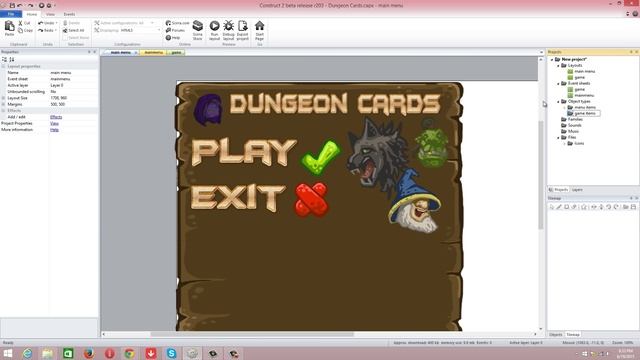Click the Debug layout bug icon
The image size is (640, 360).
229,26
